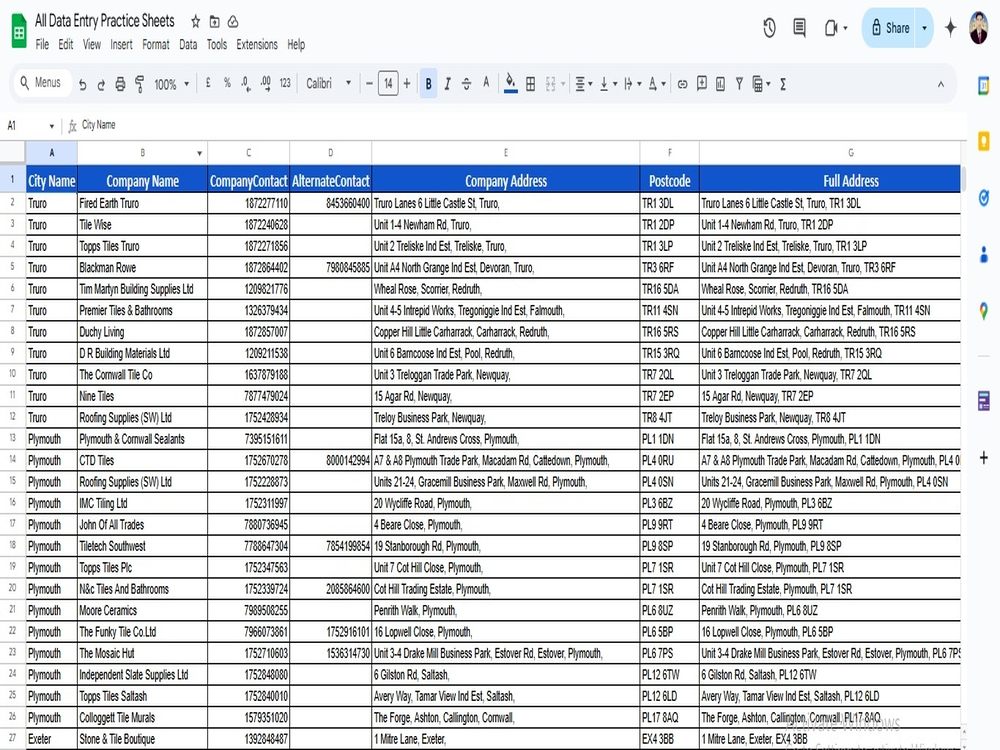Image resolution: width=1000 pixels, height=750 pixels.
Task: Click the Share button
Action: [x=889, y=28]
